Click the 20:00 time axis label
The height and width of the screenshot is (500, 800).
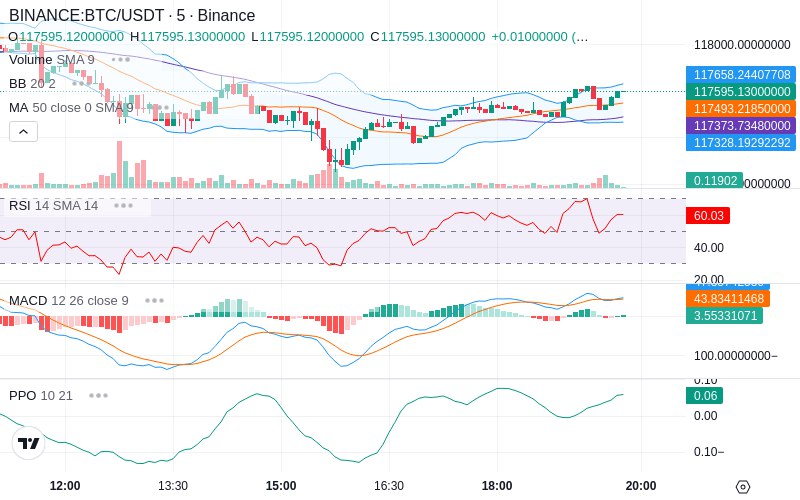641,486
